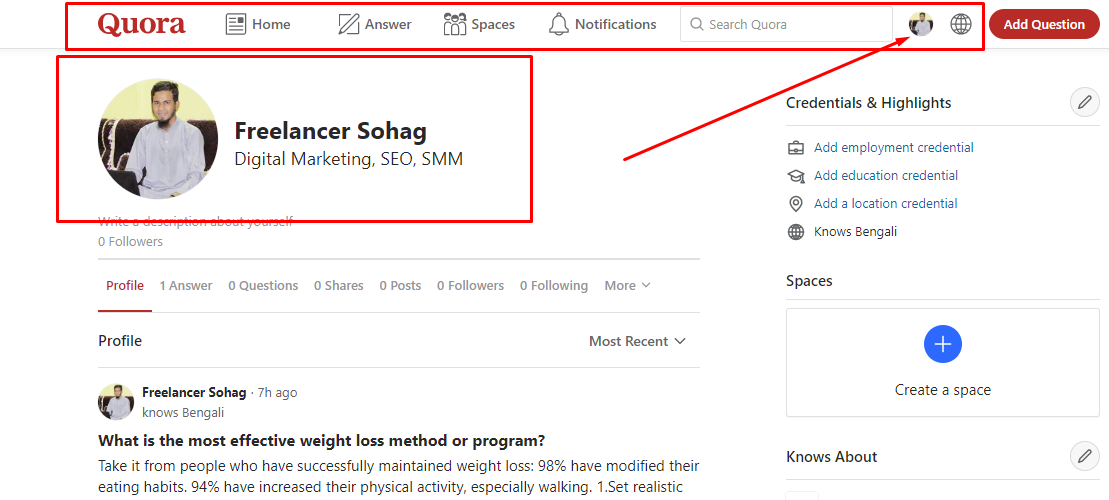Click Add education credential link
This screenshot has width=1109, height=500.
pyautogui.click(x=886, y=176)
